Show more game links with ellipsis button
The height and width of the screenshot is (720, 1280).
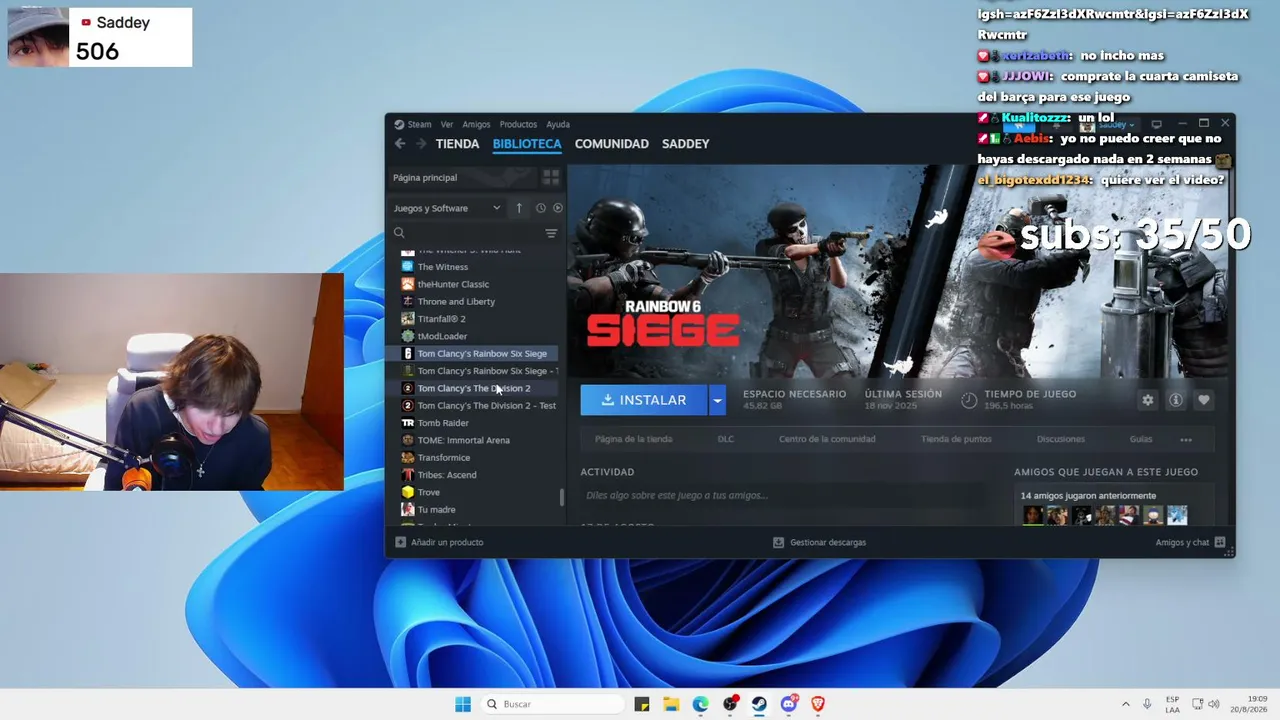(x=1186, y=439)
